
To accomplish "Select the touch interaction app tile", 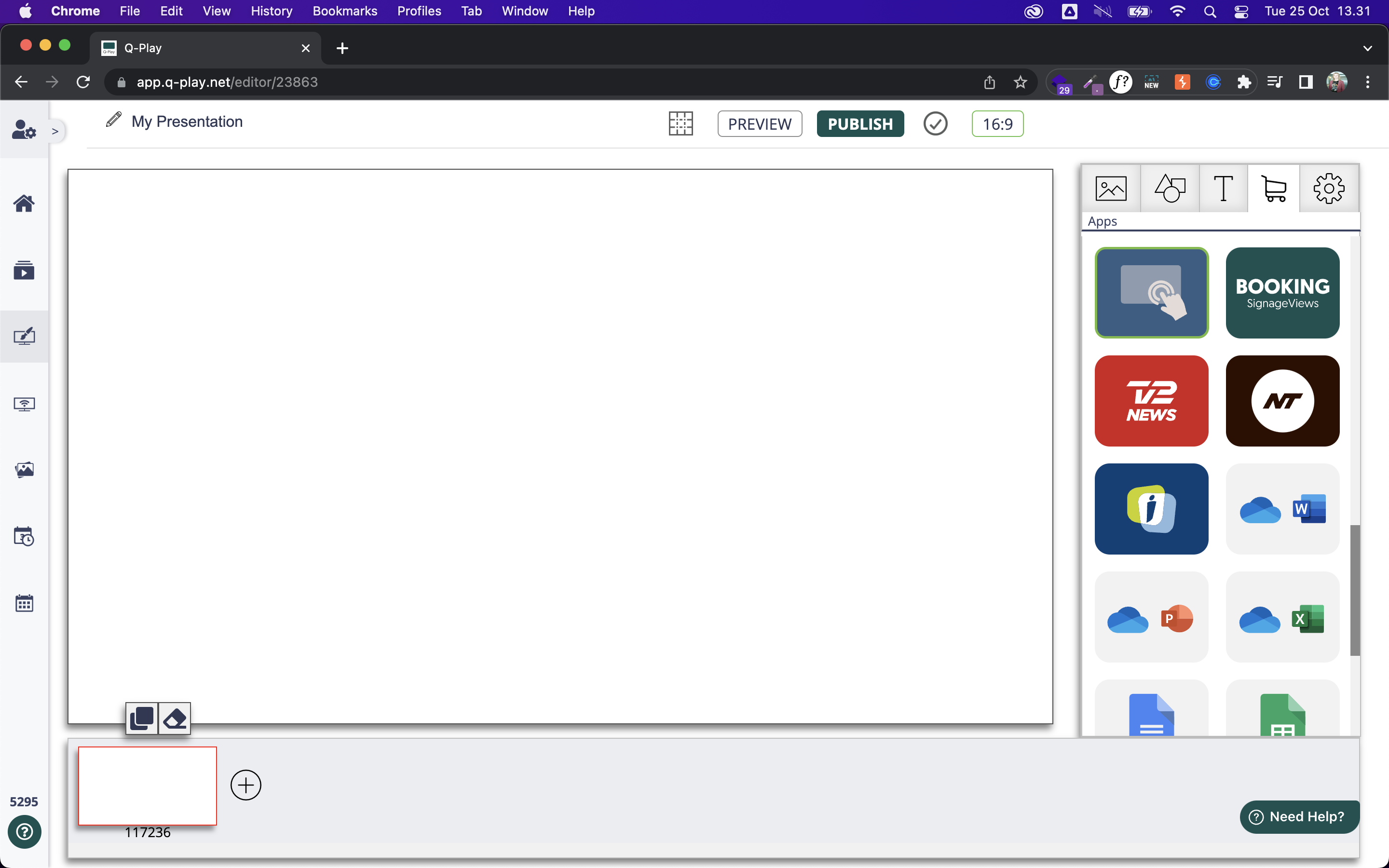I will [x=1151, y=293].
